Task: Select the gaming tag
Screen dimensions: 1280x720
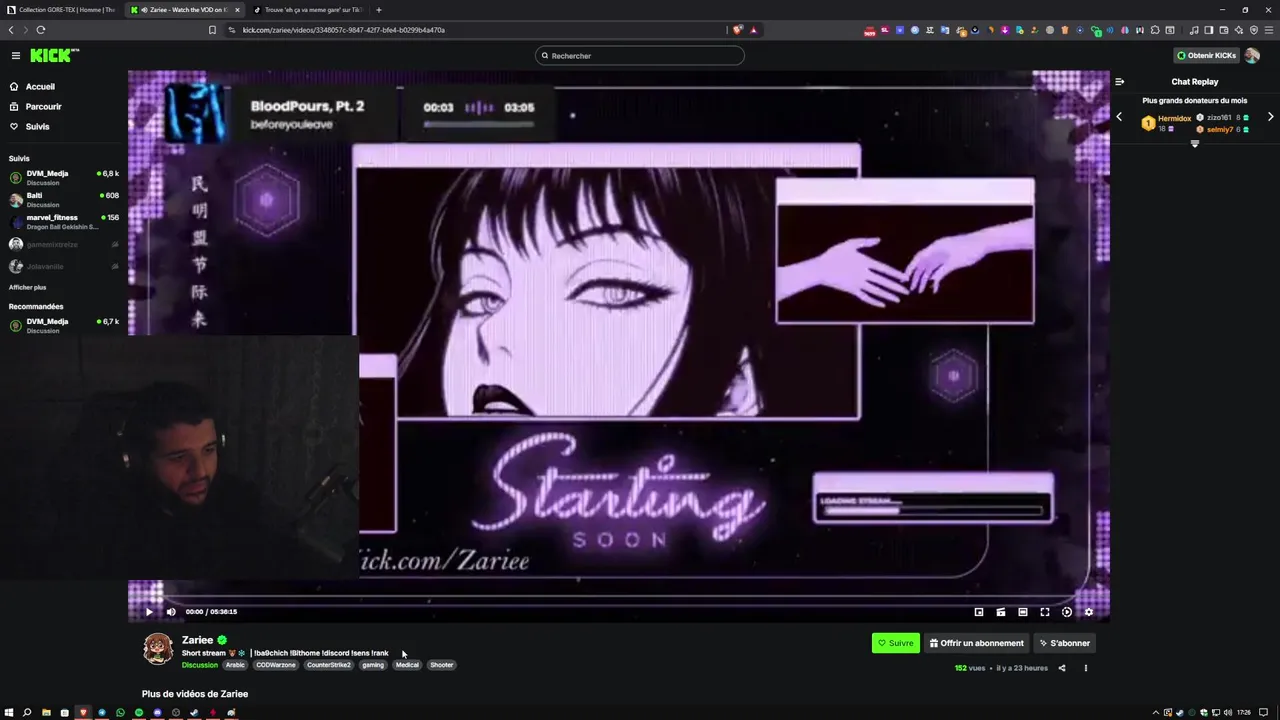Action: pos(373,665)
